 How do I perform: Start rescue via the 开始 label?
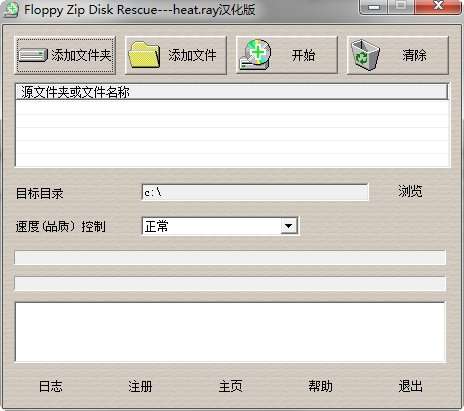(303, 55)
